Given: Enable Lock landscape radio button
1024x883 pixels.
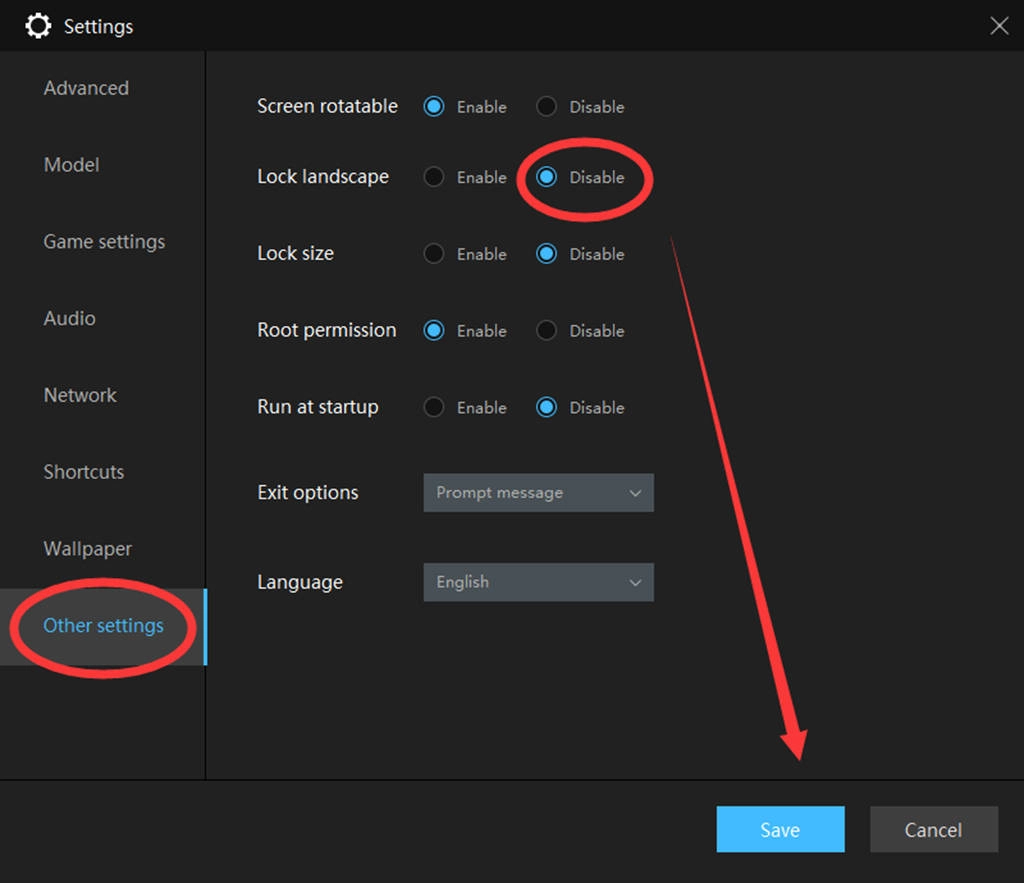Looking at the screenshot, I should coord(434,177).
